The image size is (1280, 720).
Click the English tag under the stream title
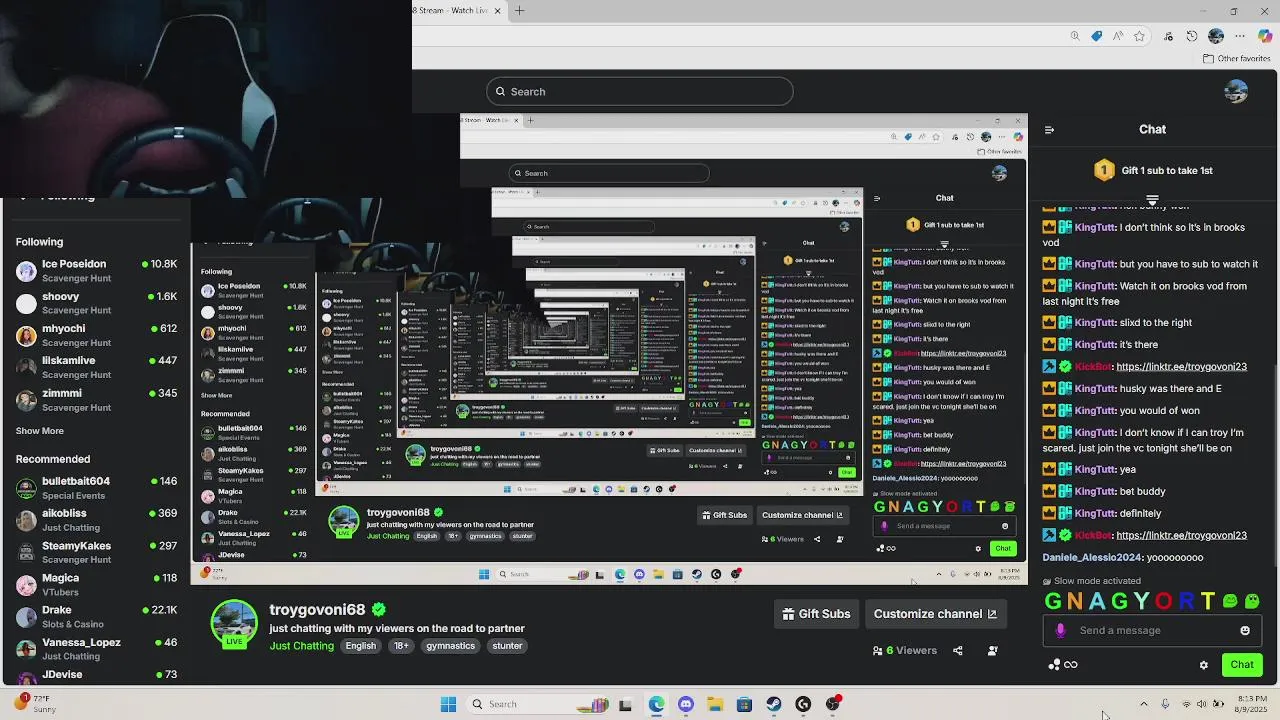pos(361,646)
